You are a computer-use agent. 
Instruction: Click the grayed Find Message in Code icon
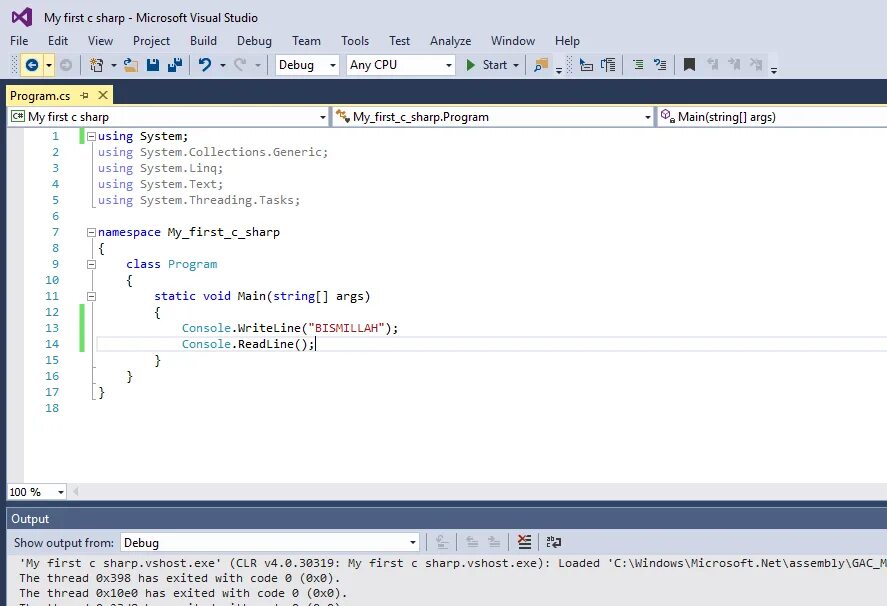point(442,542)
